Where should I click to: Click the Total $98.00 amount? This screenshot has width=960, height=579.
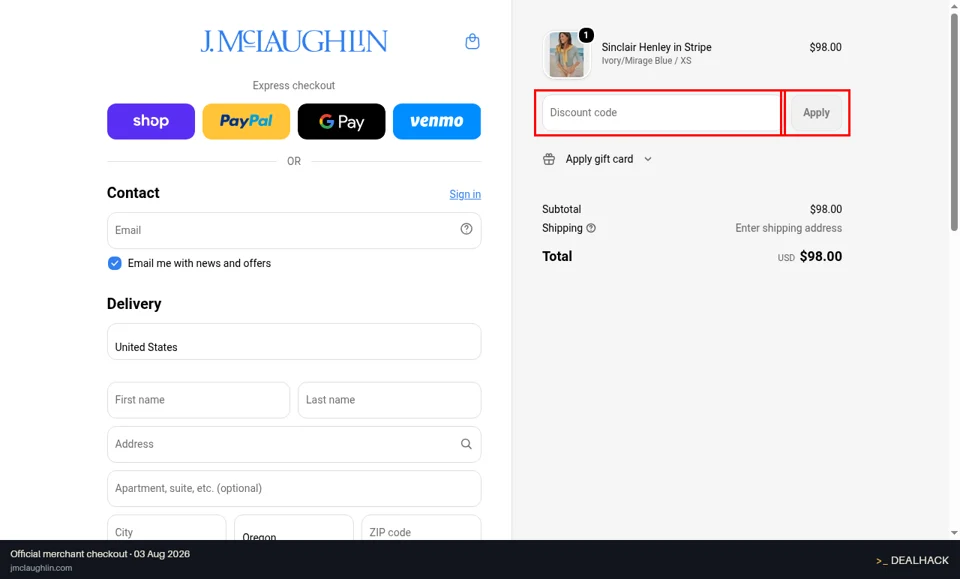(820, 256)
